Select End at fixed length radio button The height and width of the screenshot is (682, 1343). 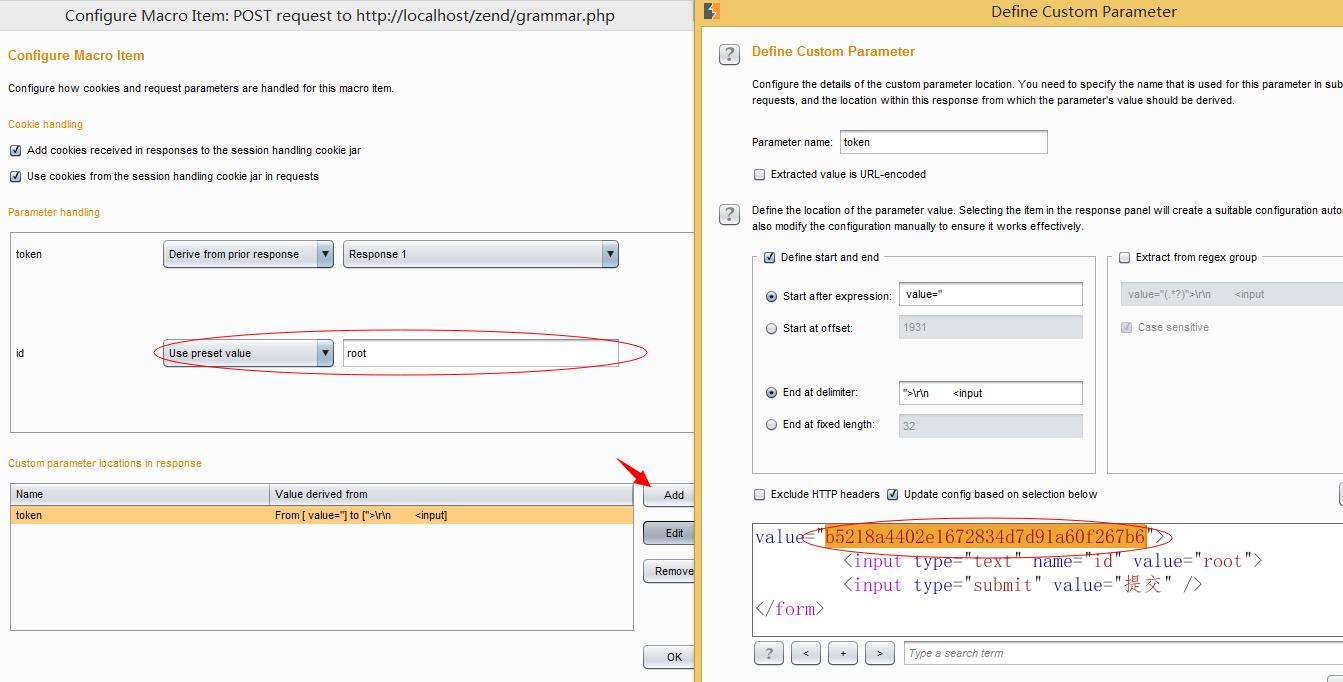click(x=771, y=424)
